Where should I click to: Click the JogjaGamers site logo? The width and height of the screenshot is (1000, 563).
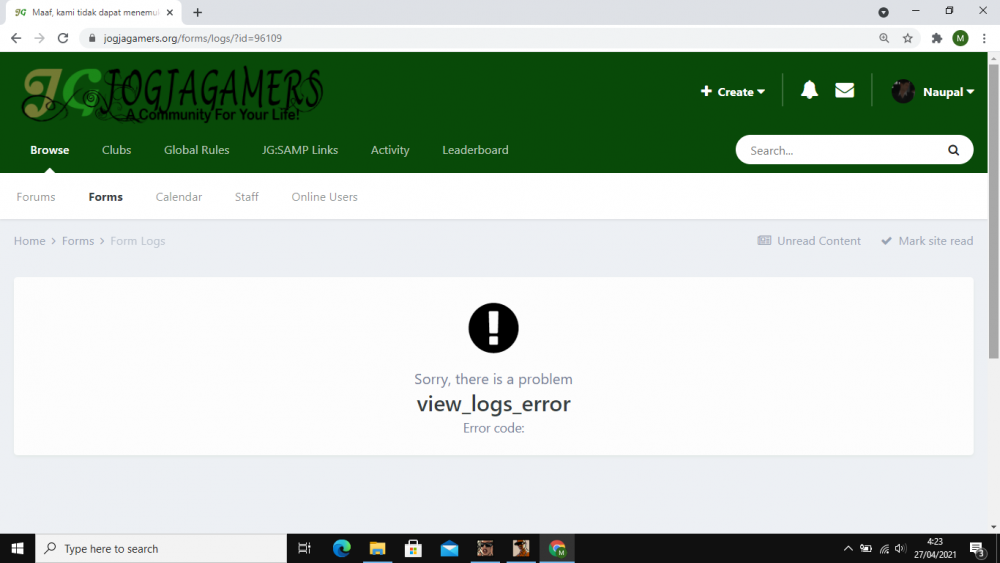(x=172, y=94)
